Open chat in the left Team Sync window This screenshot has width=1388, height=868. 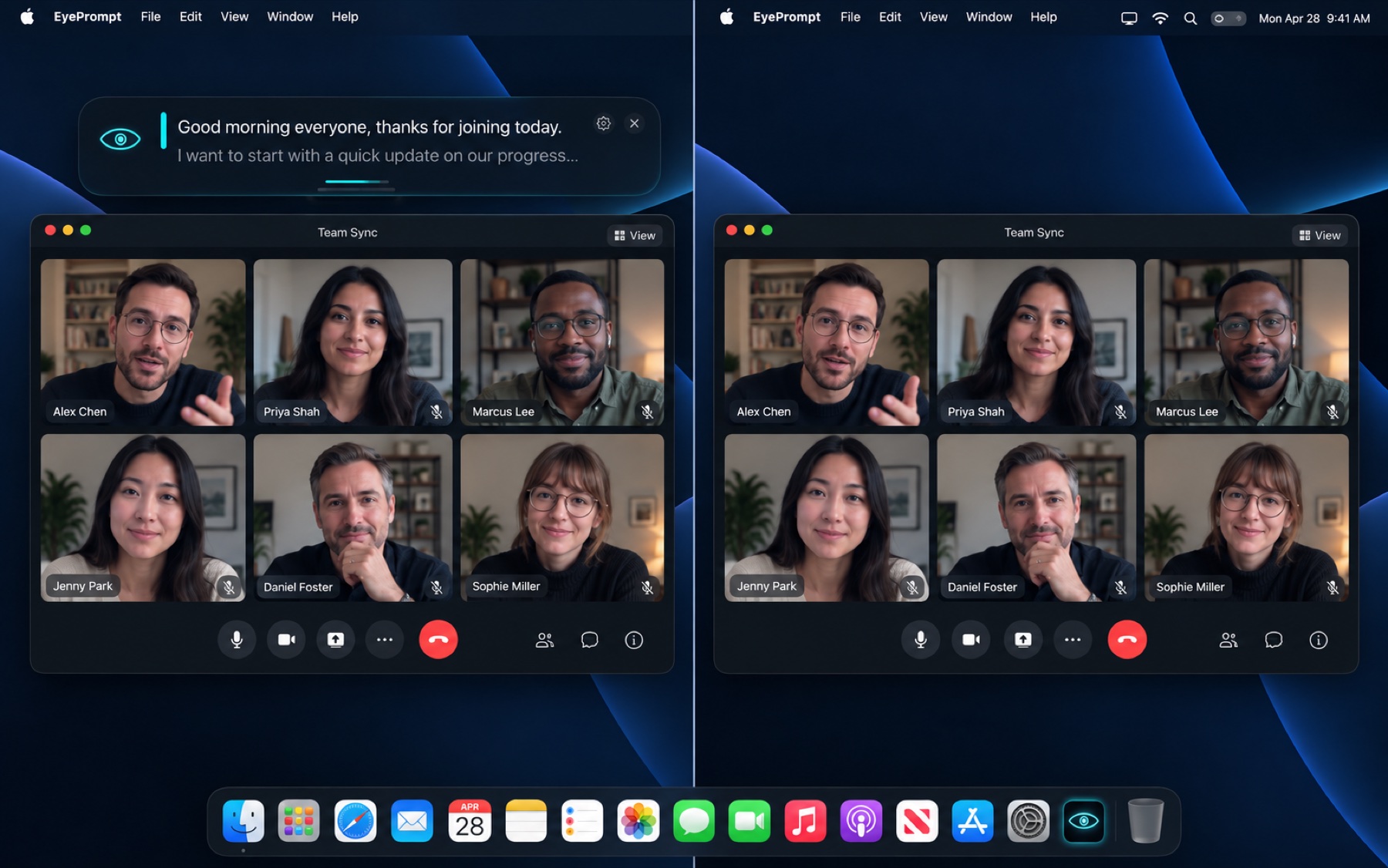click(x=589, y=640)
